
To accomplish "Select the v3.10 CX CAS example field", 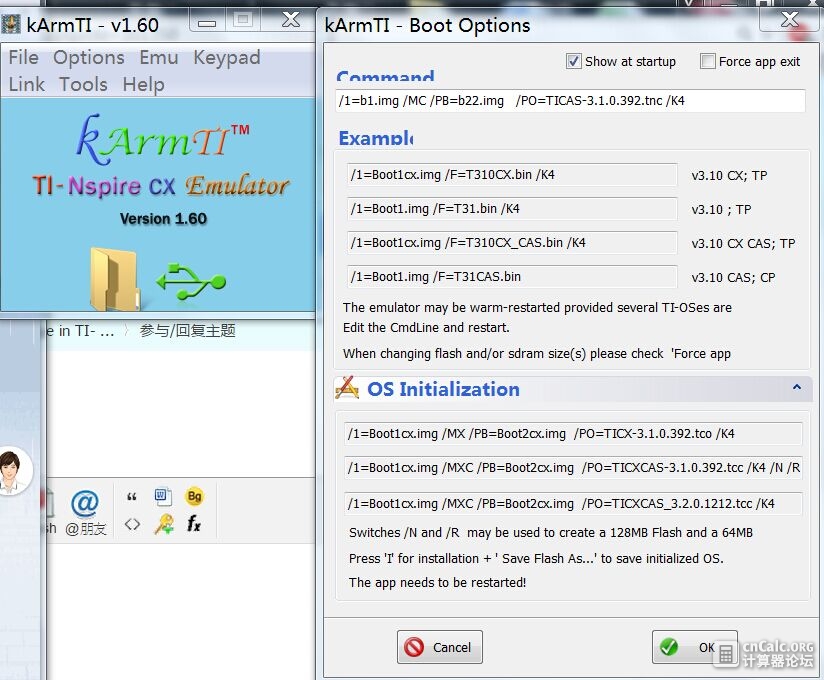I will pyautogui.click(x=512, y=242).
